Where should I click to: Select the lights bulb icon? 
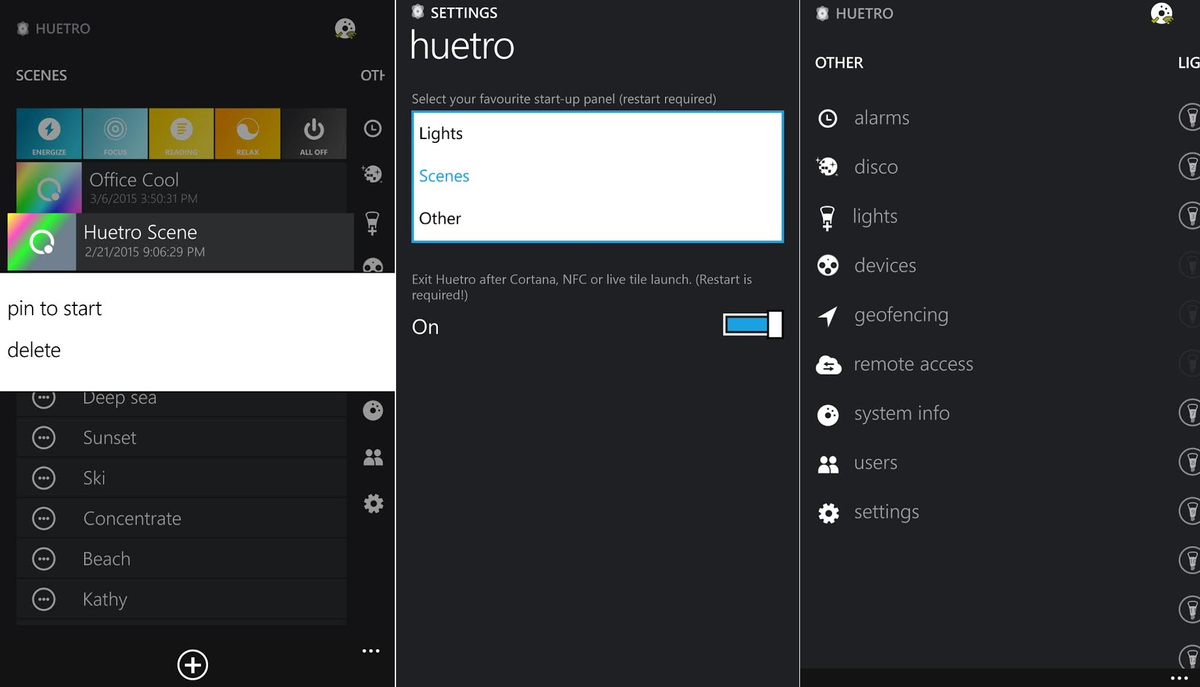(x=828, y=216)
